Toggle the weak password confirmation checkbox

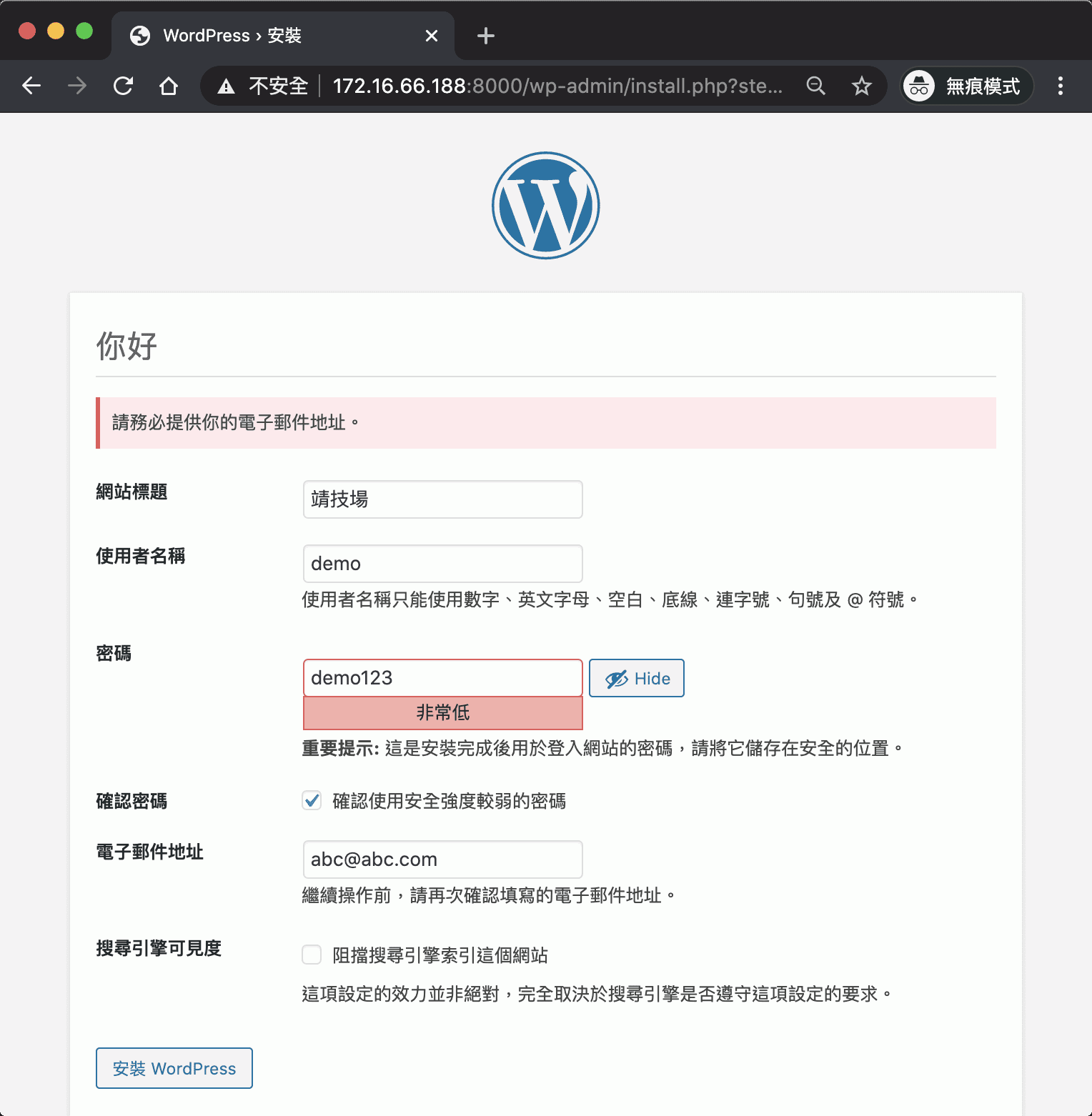(x=312, y=801)
